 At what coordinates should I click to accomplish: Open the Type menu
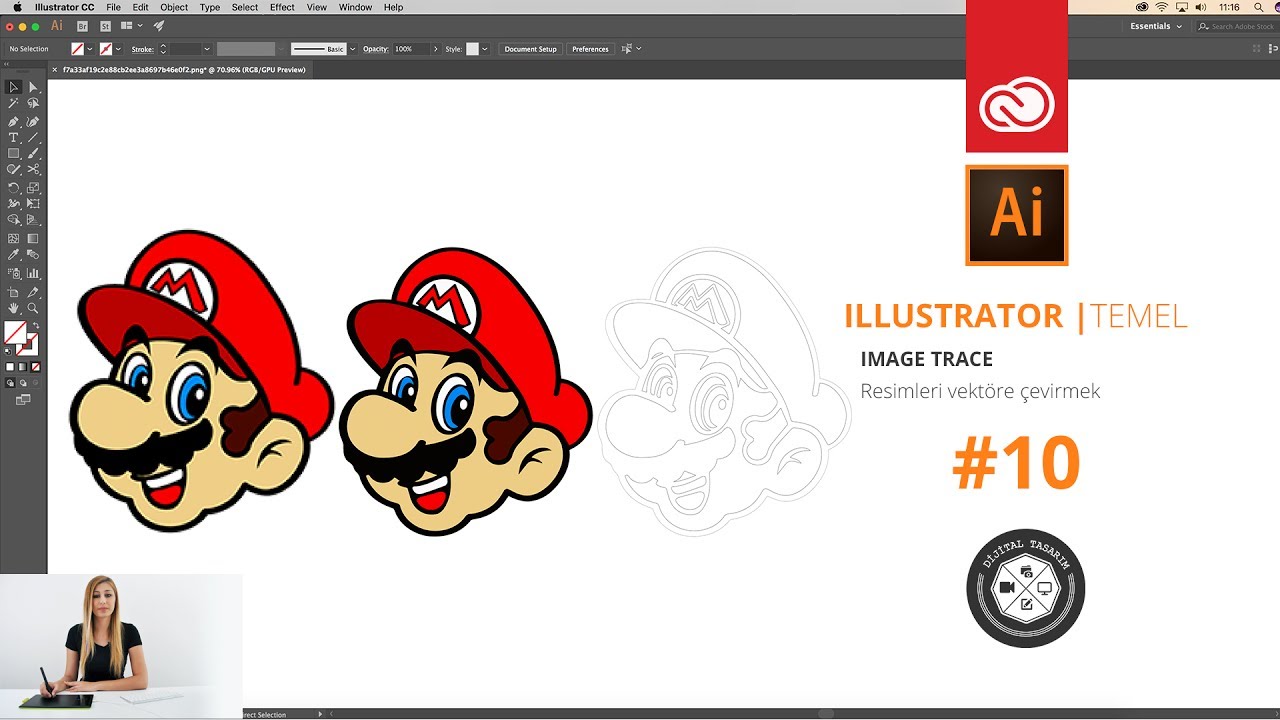pos(210,7)
